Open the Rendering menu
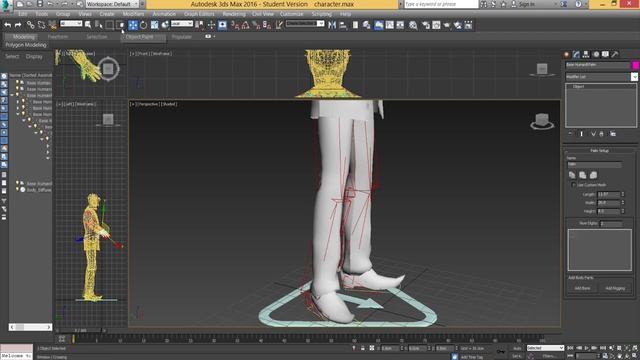640x360 pixels. coord(234,14)
